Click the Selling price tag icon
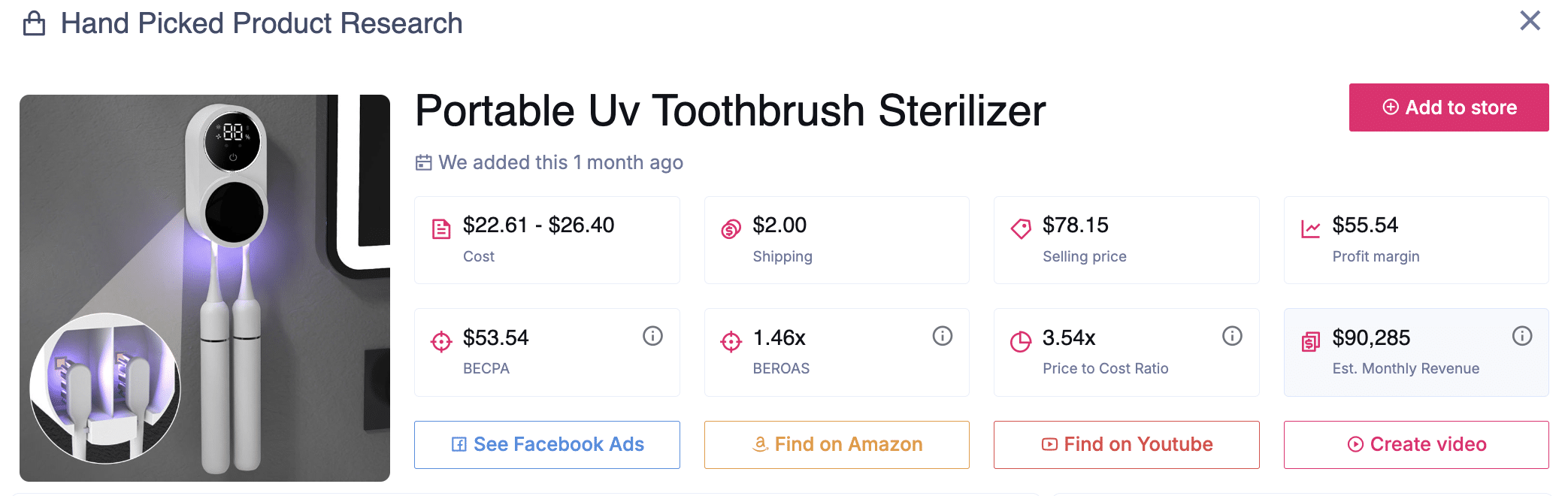This screenshot has width=1568, height=496. 1021,228
